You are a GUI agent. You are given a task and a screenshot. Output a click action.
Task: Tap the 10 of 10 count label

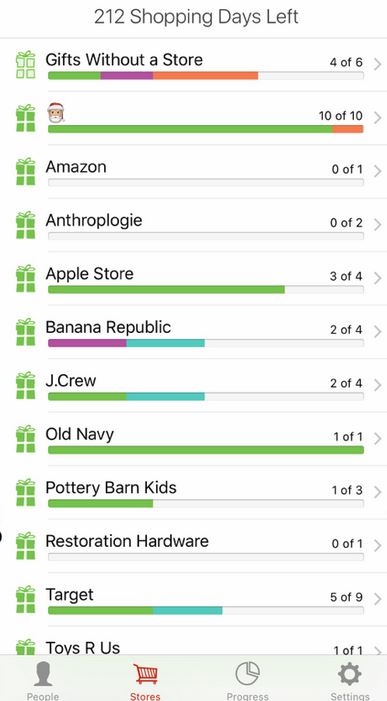pyautogui.click(x=340, y=116)
